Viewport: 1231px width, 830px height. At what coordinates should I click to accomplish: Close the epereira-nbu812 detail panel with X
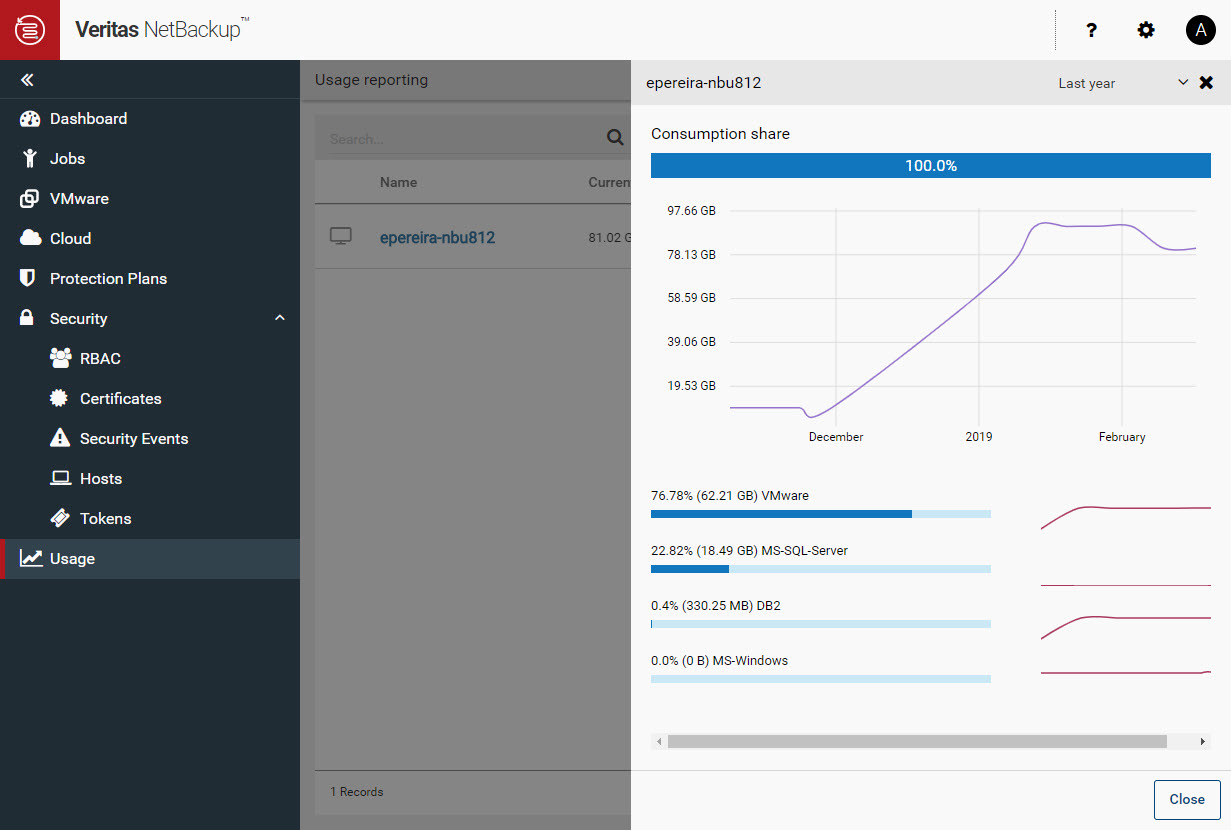coord(1206,83)
